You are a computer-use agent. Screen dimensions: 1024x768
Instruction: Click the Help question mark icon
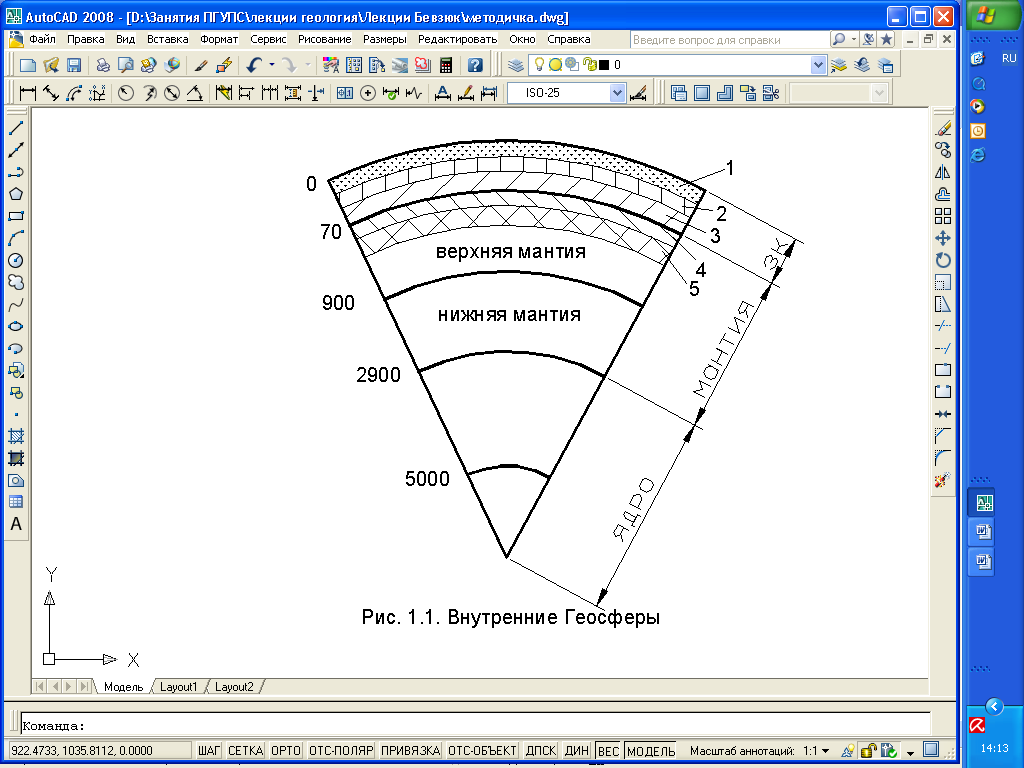[x=475, y=65]
